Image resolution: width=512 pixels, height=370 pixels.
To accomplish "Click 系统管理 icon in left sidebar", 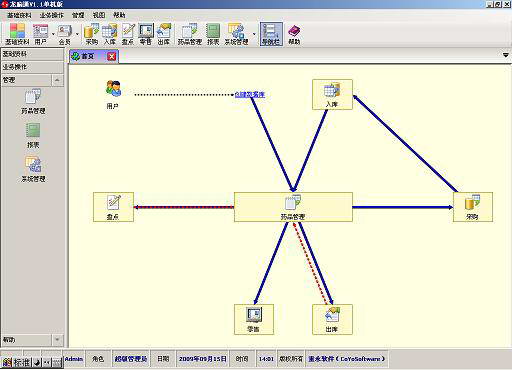I will point(33,169).
